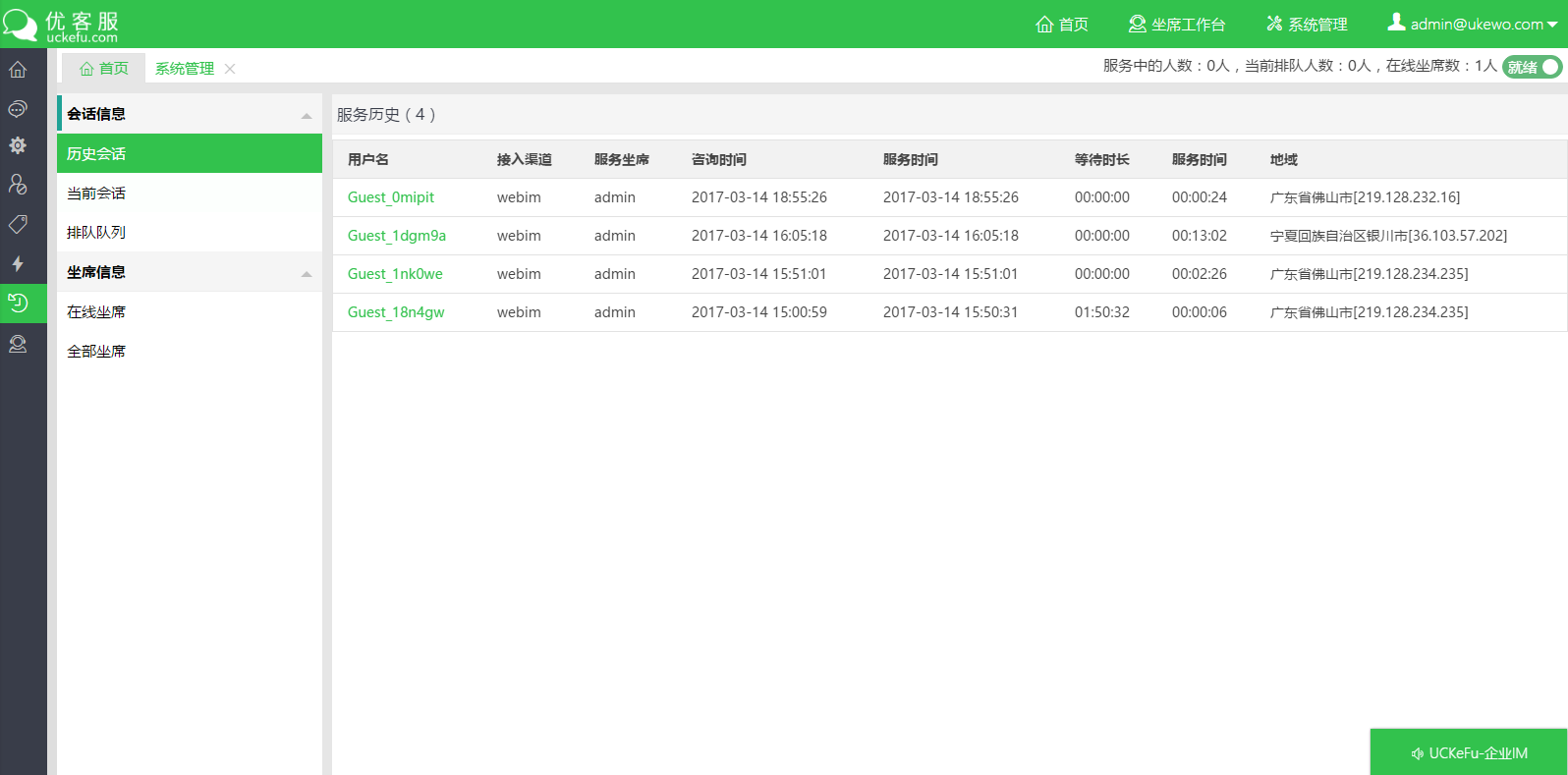
Task: Open the gear settings icon in sidebar
Action: pos(18,145)
